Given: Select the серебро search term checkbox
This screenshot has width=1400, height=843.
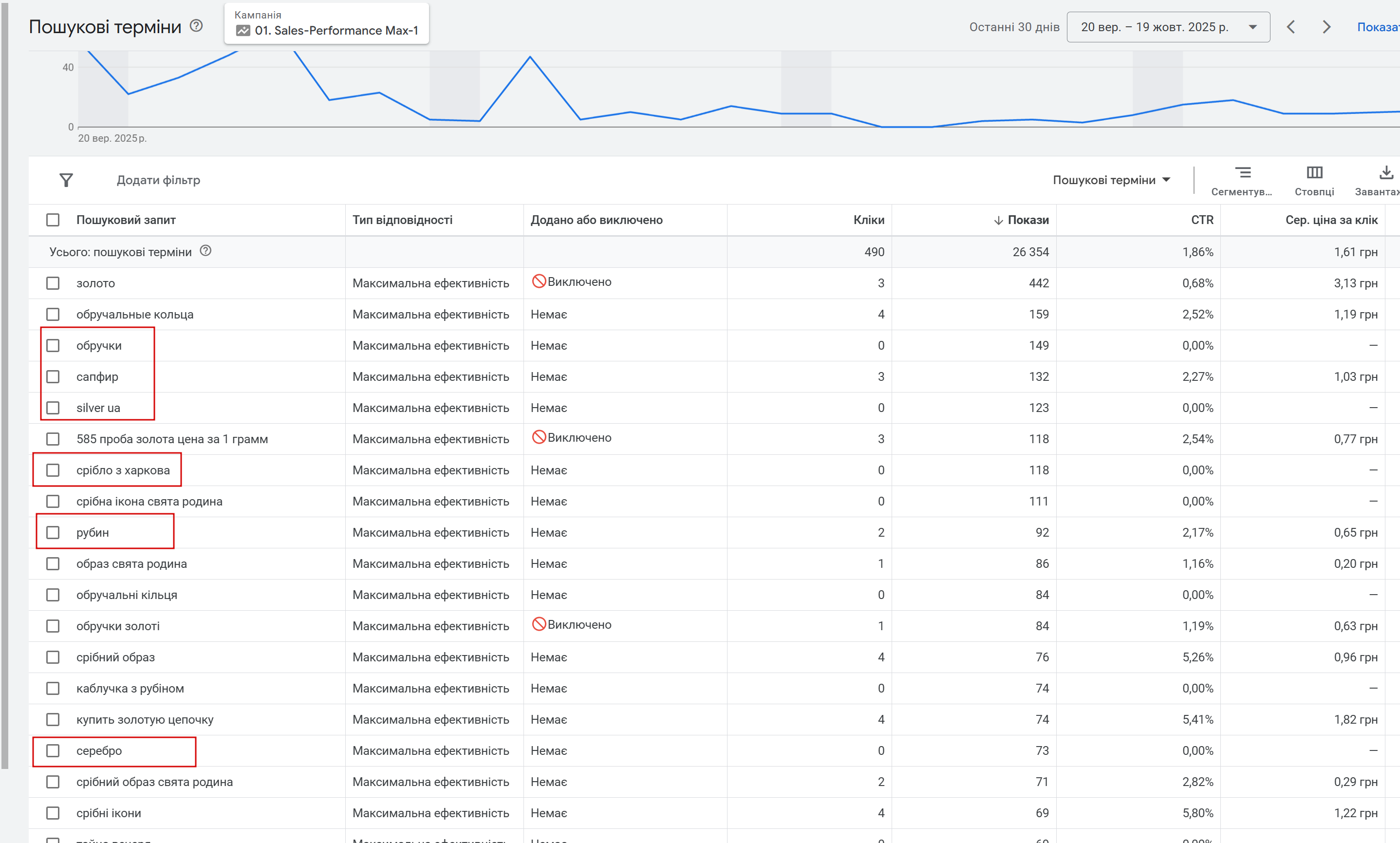Looking at the screenshot, I should pos(53,750).
